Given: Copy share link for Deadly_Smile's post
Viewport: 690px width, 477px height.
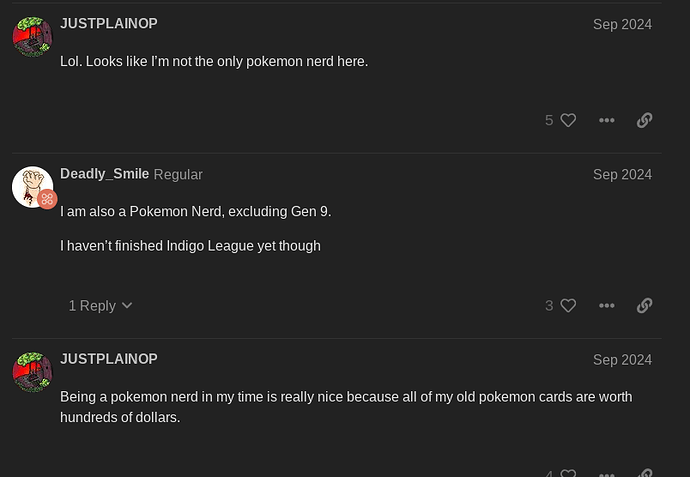Looking at the screenshot, I should 644,306.
